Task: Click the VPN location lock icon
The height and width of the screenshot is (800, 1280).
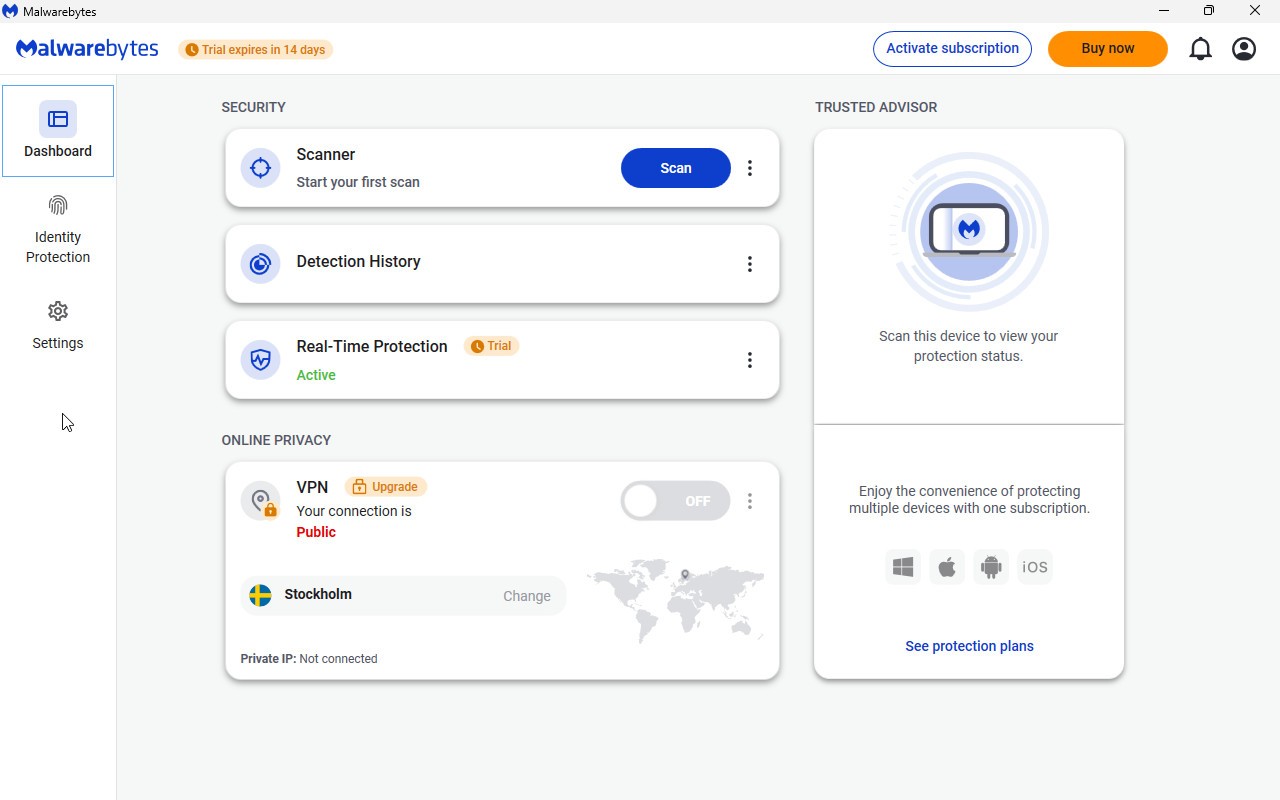Action: point(261,502)
